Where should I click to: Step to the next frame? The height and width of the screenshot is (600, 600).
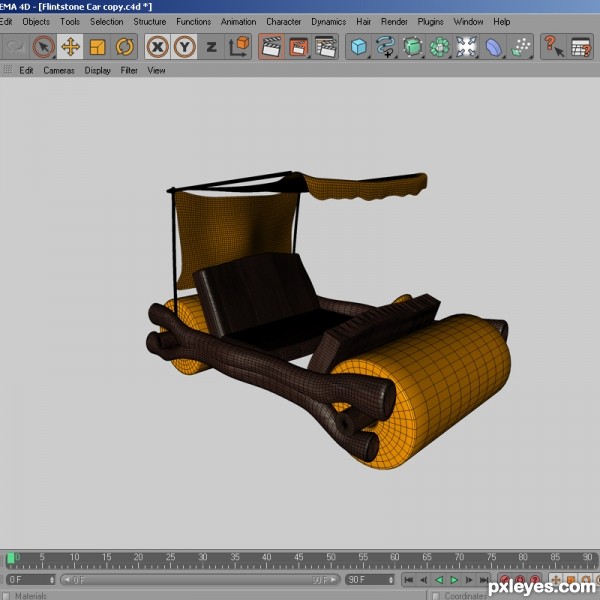[469, 580]
